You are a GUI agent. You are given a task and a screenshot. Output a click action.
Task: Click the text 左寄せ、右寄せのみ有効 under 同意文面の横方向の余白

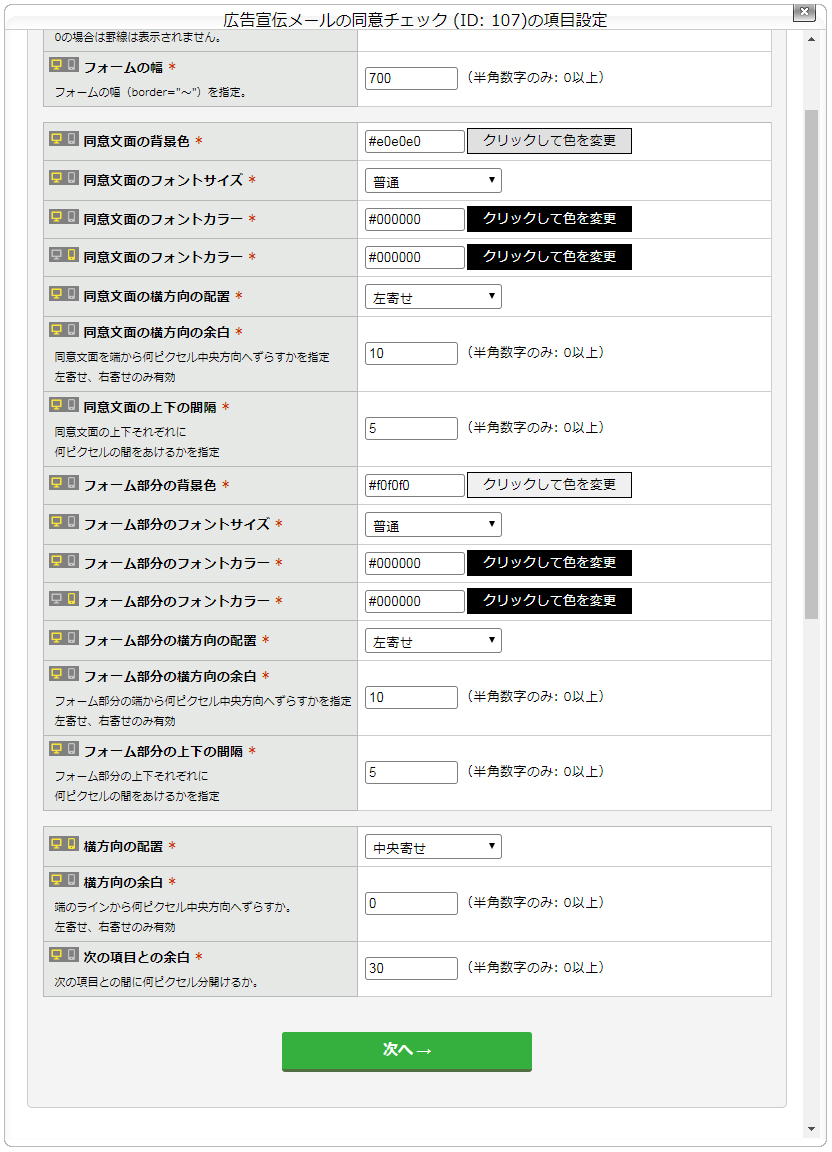pyautogui.click(x=115, y=377)
